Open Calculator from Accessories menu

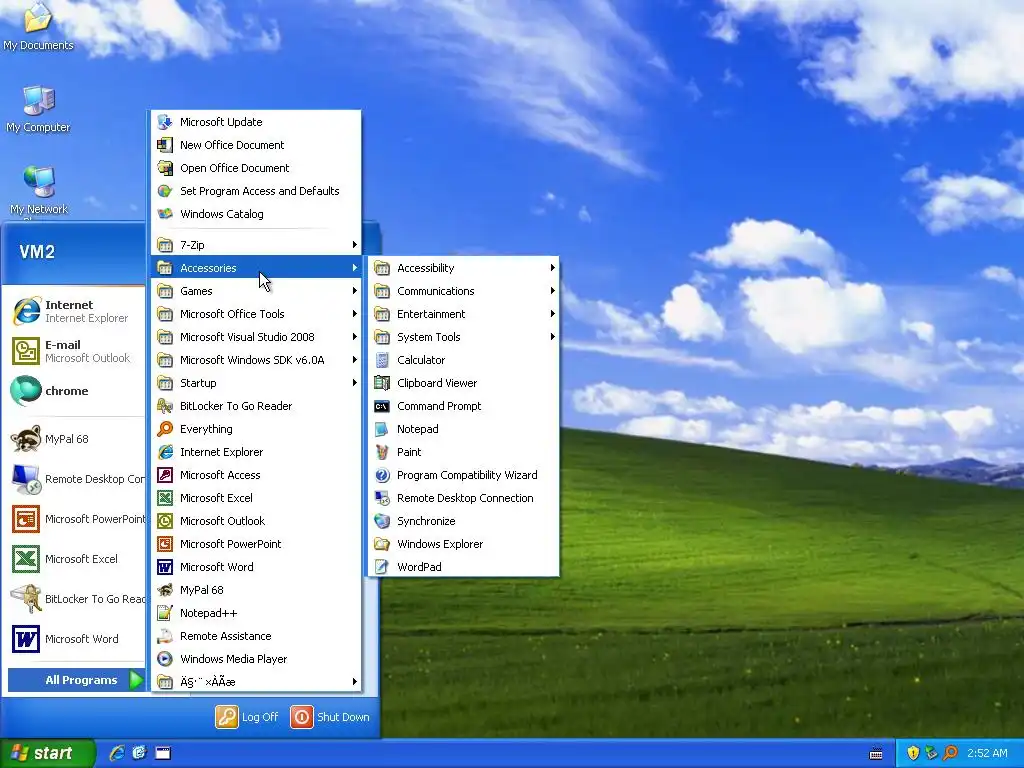coord(463,360)
